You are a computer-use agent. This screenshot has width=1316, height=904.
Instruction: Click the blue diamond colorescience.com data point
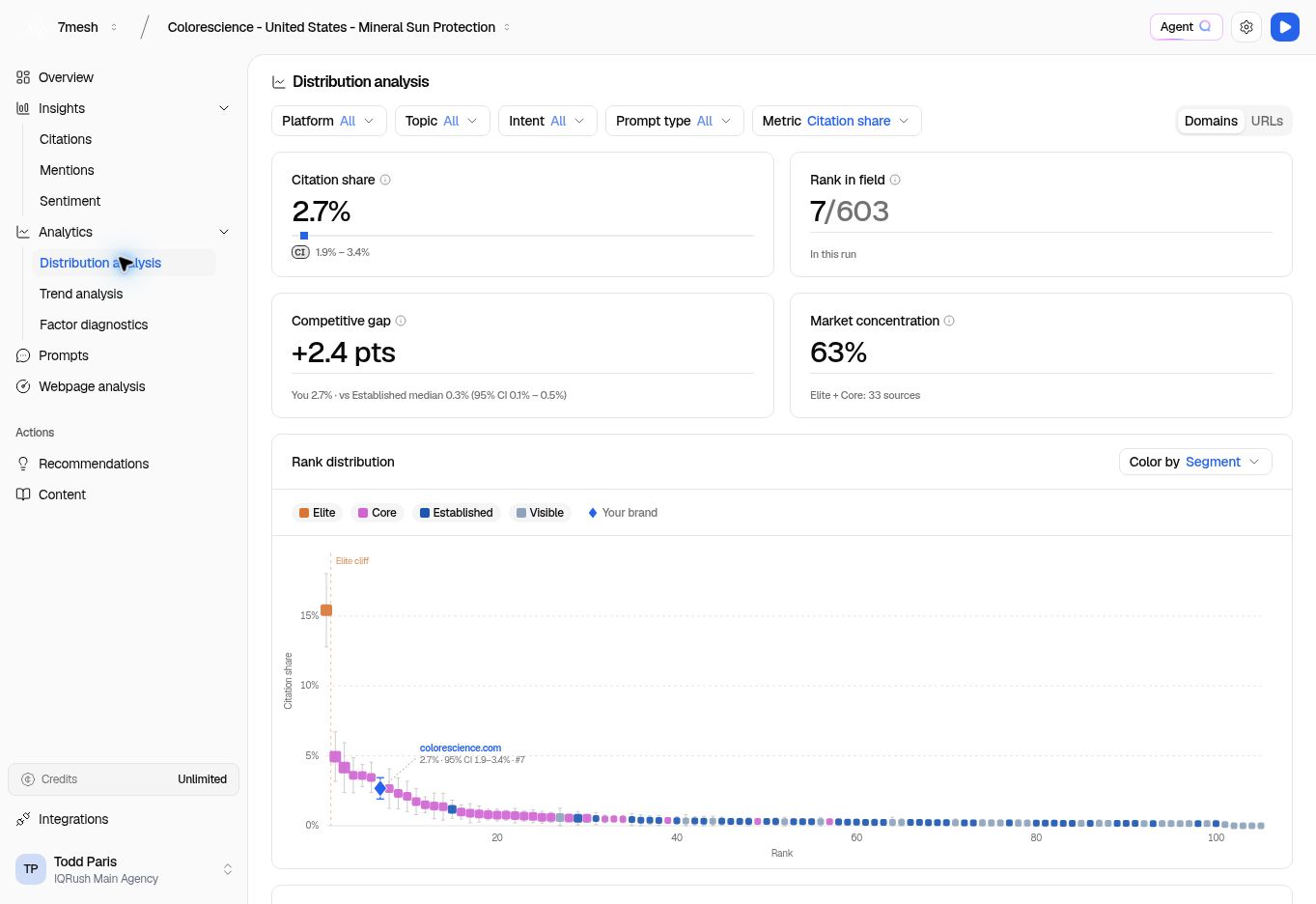pyautogui.click(x=380, y=789)
